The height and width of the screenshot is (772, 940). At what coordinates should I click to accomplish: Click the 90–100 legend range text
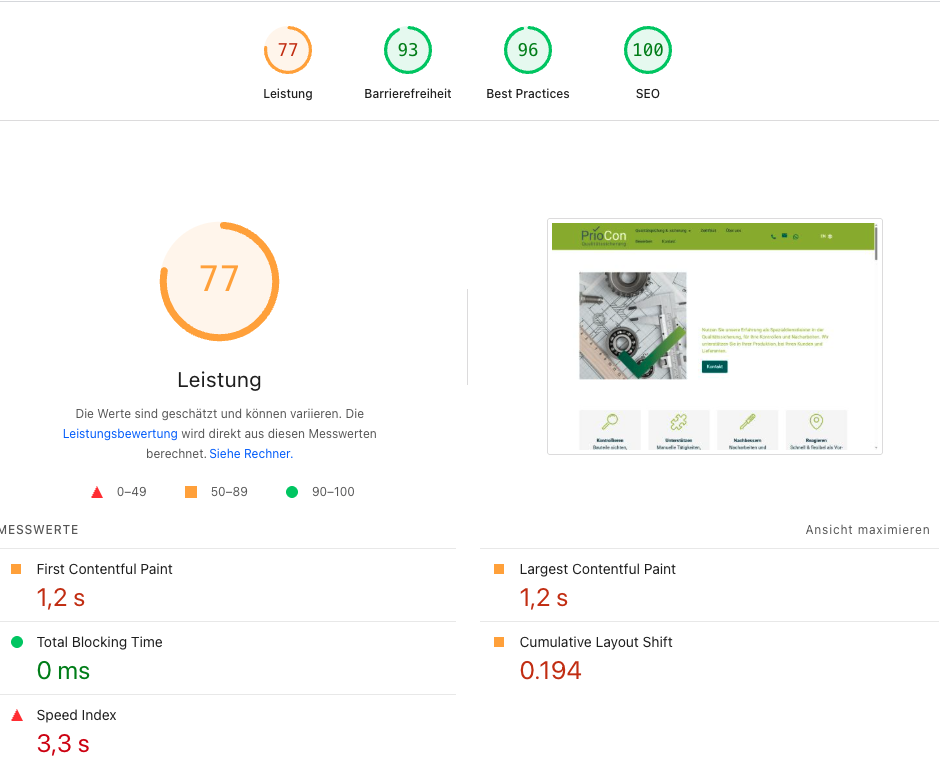tap(333, 492)
